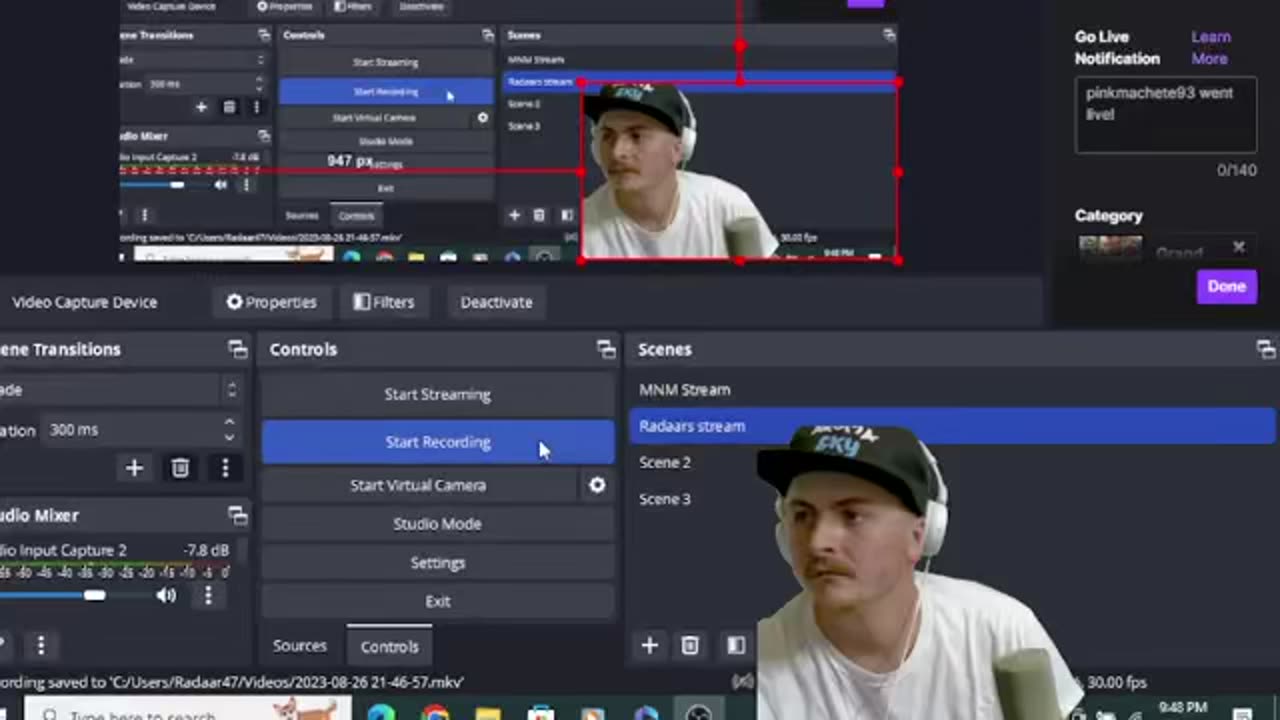Click the Deactivate button
The height and width of the screenshot is (720, 1280).
(x=496, y=302)
